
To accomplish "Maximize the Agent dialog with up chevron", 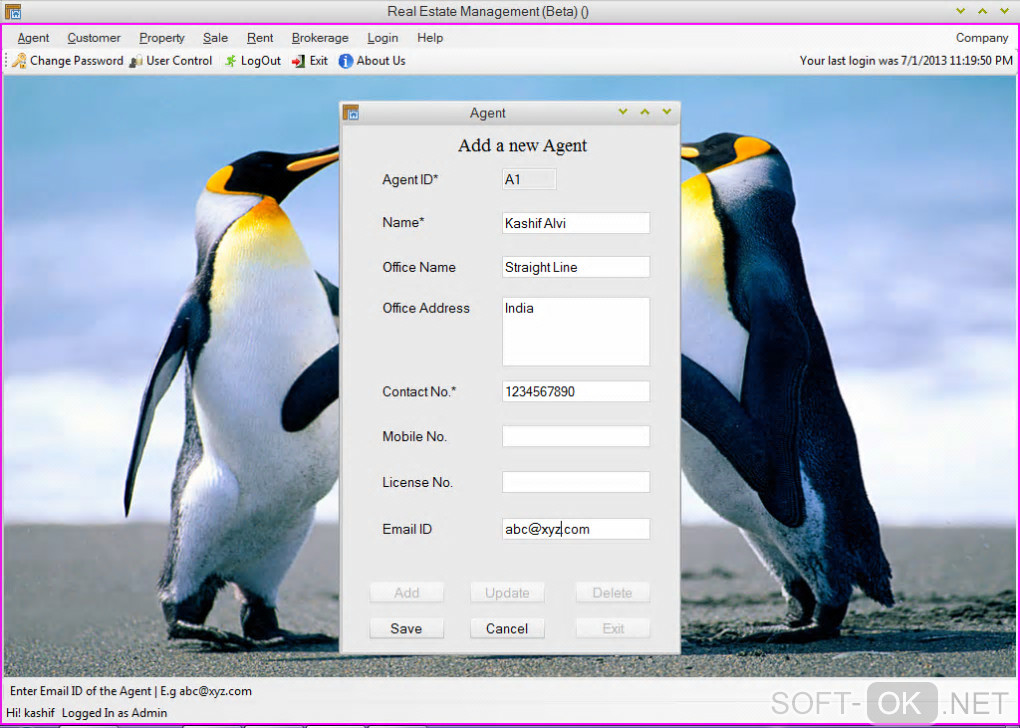I will [x=645, y=112].
